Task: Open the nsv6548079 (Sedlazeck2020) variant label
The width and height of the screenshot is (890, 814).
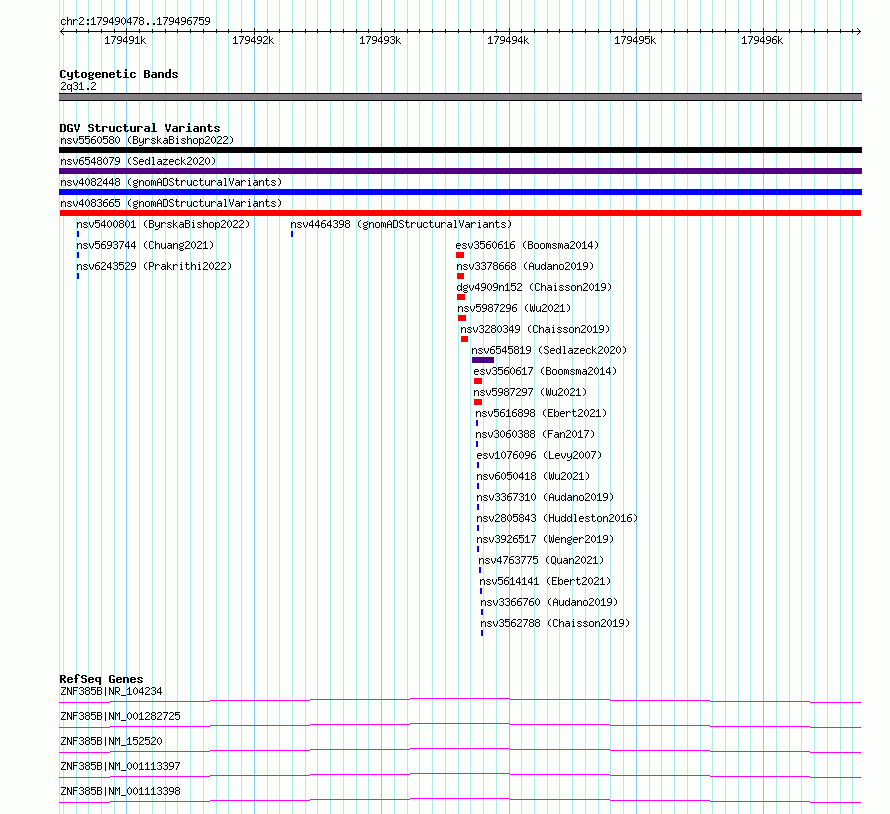Action: pyautogui.click(x=138, y=161)
